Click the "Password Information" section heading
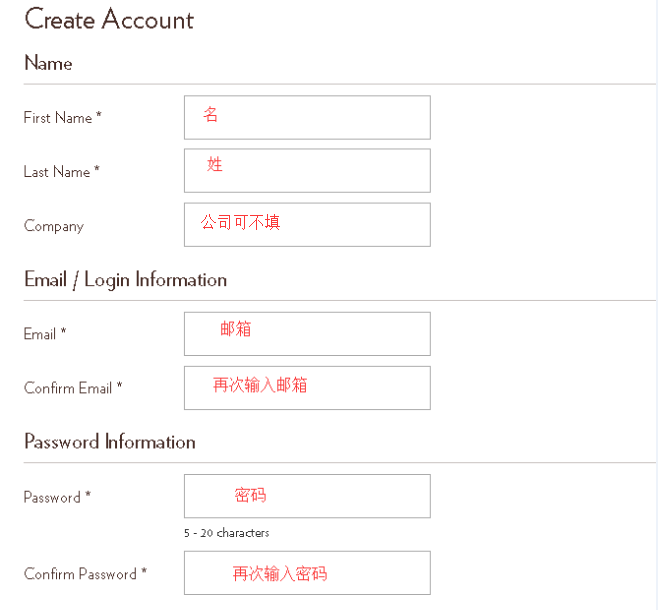Screen dimensions: 658x610 point(110,442)
